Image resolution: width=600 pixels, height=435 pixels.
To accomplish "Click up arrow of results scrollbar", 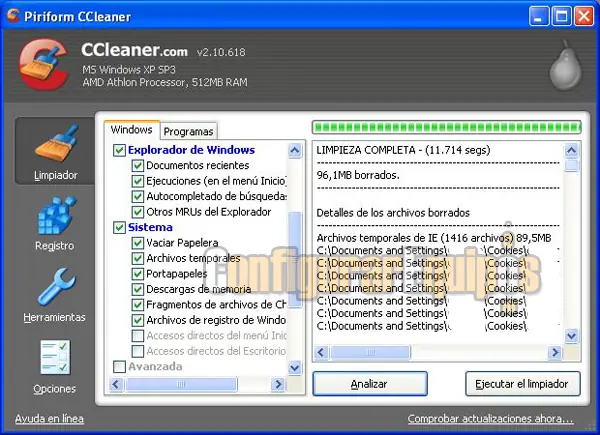I will (x=571, y=150).
